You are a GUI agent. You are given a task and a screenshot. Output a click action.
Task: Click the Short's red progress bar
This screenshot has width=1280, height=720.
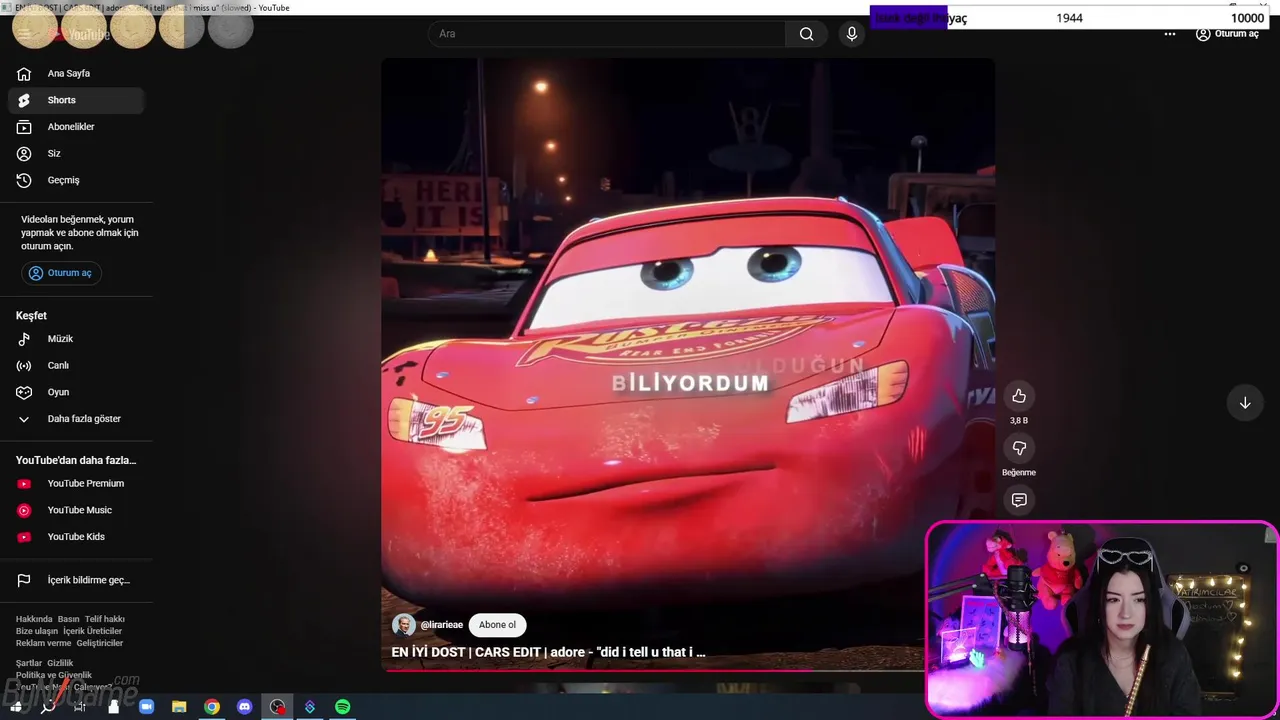653,670
